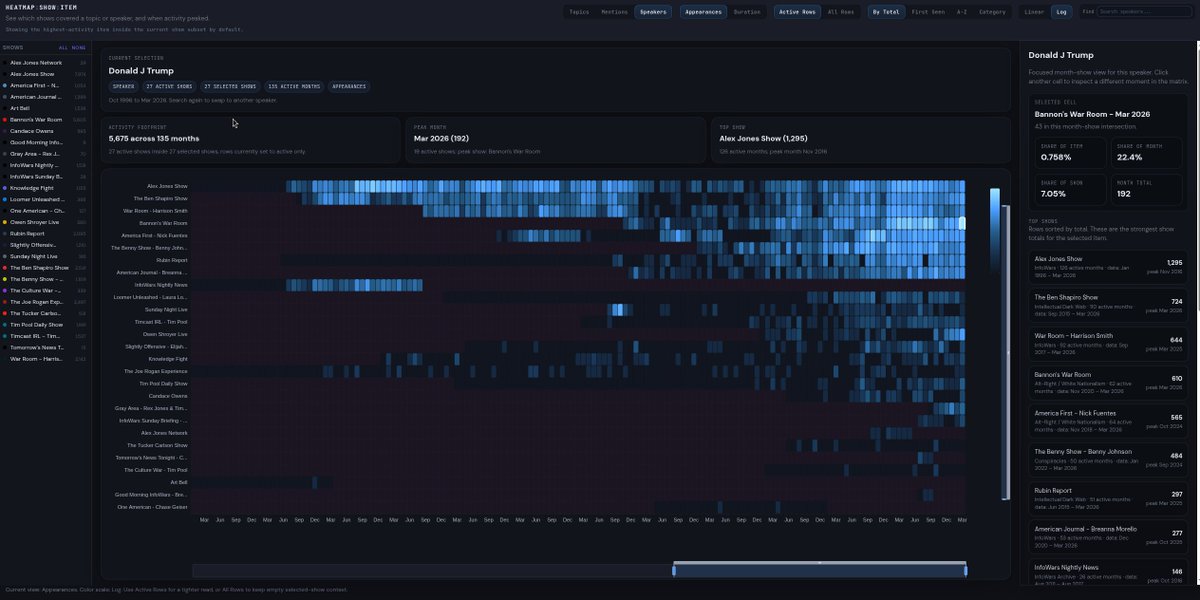The image size is (1200, 600).
Task: Switch to the Mentions item mode
Action: 615,12
